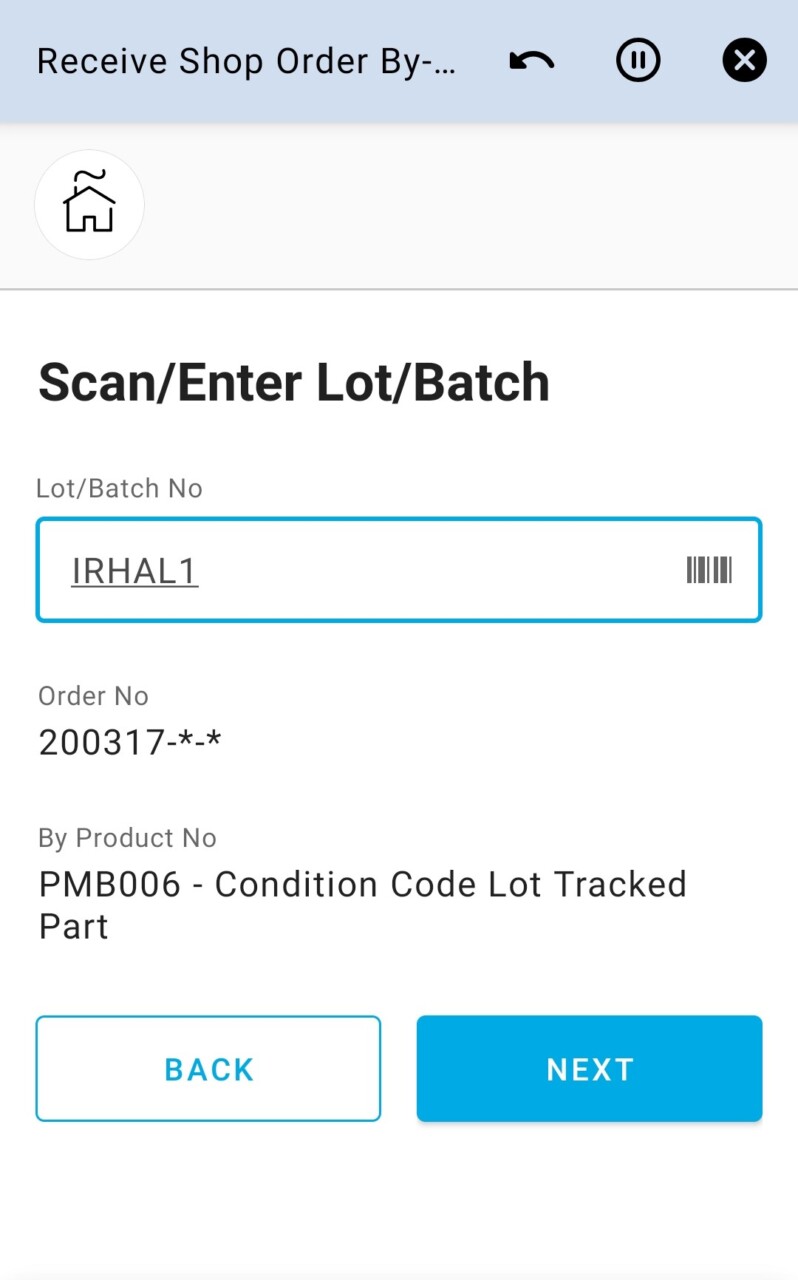The height and width of the screenshot is (1280, 798).
Task: Click the Lot/Batch No label
Action: tap(119, 488)
